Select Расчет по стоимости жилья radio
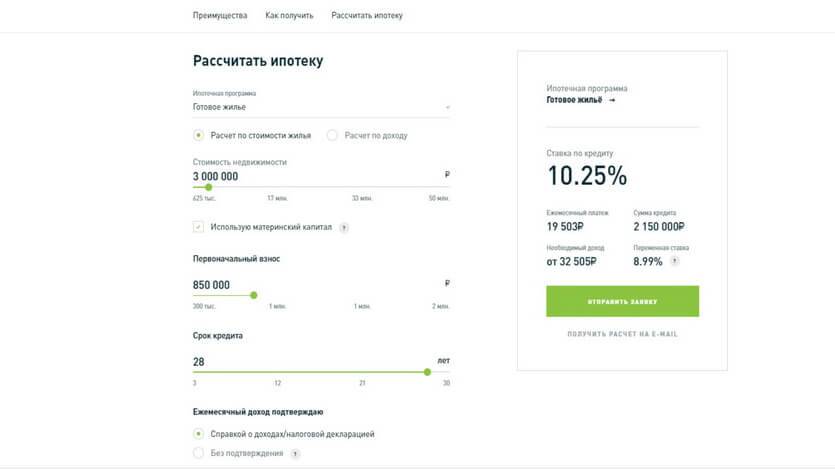Screen dimensions: 835x470 click(x=198, y=135)
